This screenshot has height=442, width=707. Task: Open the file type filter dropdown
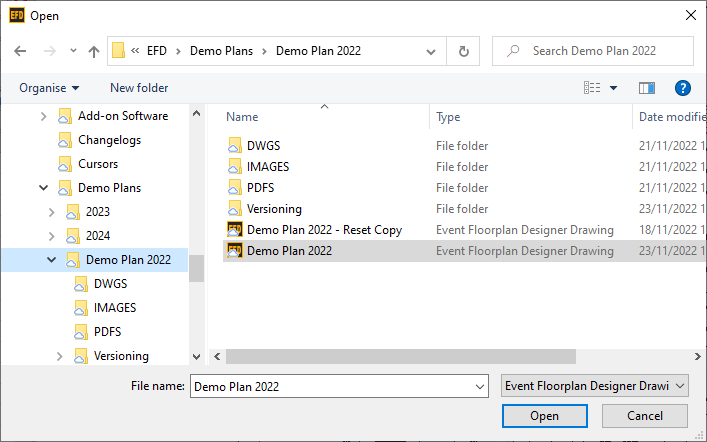pos(594,386)
